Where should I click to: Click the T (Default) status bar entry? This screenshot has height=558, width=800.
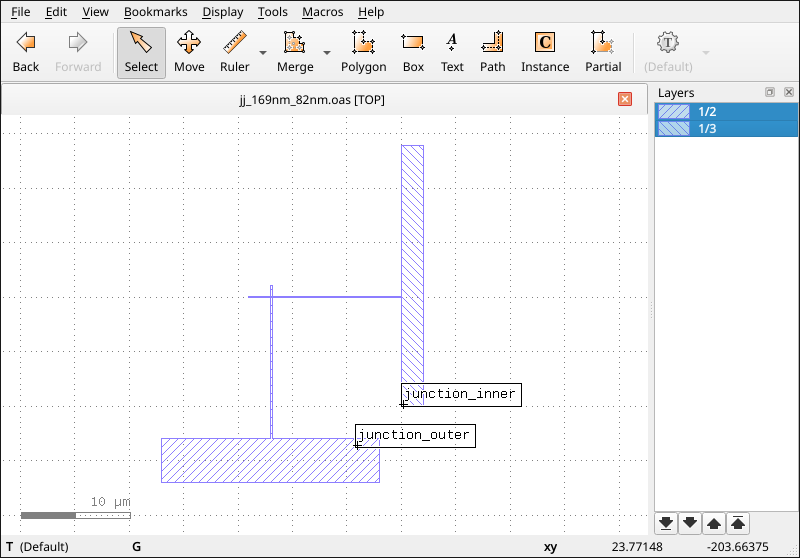(37, 547)
